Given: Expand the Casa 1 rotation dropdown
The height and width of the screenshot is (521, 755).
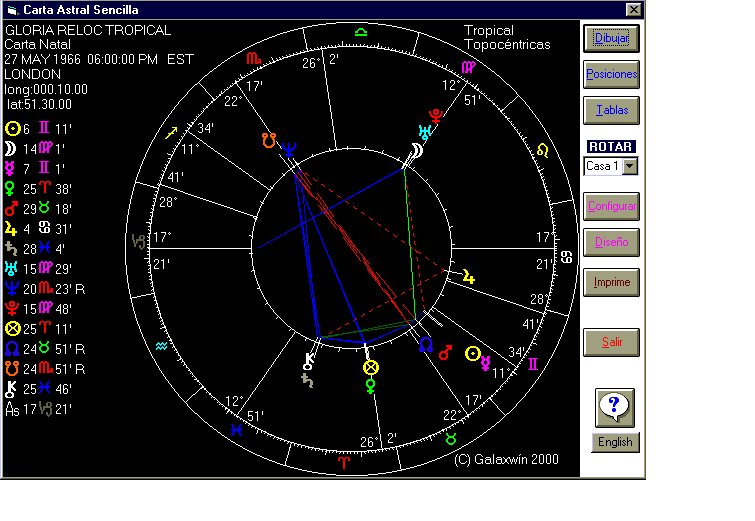Looking at the screenshot, I should pyautogui.click(x=630, y=167).
